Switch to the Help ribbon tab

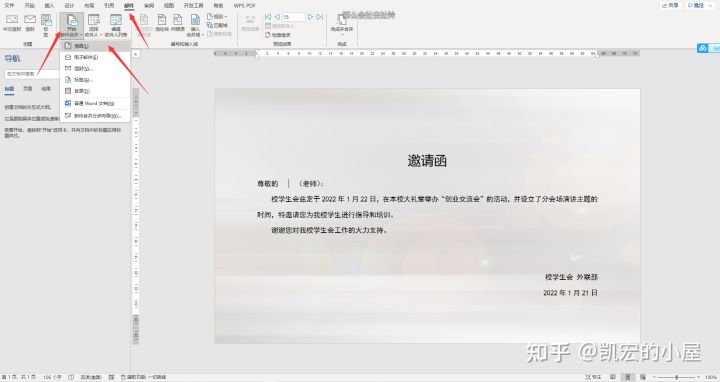[x=218, y=6]
